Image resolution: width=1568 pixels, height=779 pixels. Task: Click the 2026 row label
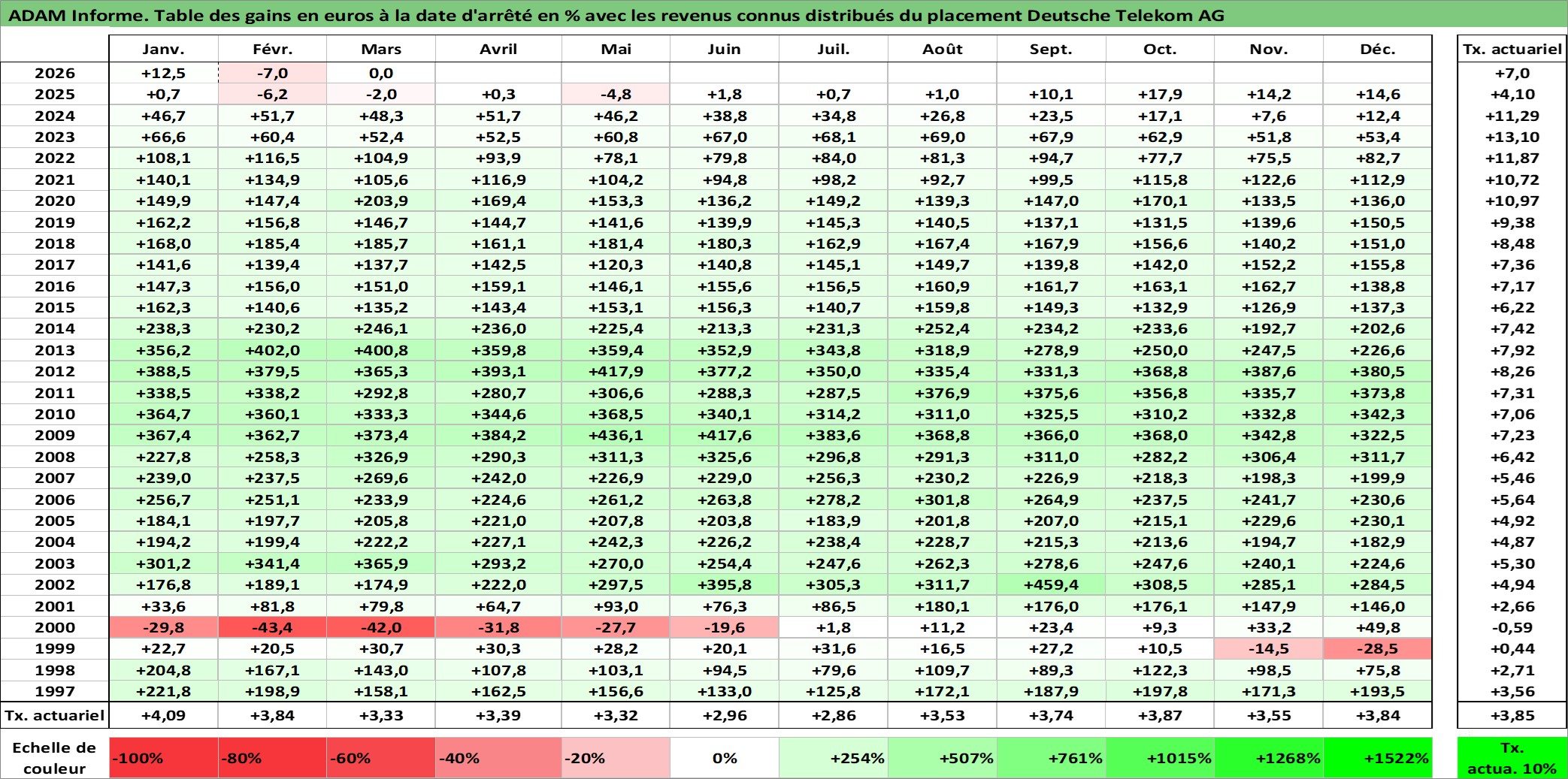(x=55, y=73)
